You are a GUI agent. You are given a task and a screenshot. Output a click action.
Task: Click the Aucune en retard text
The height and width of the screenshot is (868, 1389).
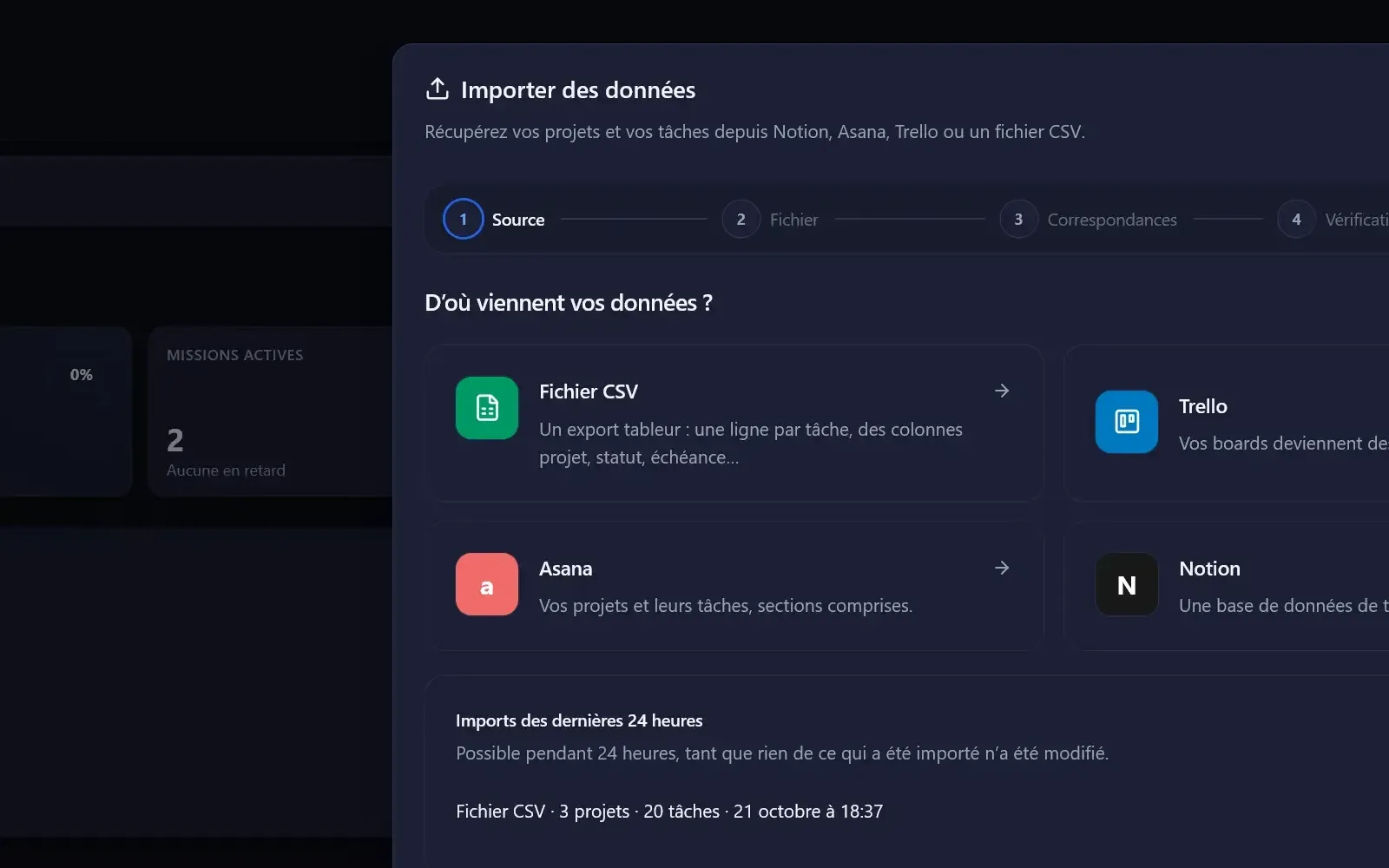pos(226,470)
